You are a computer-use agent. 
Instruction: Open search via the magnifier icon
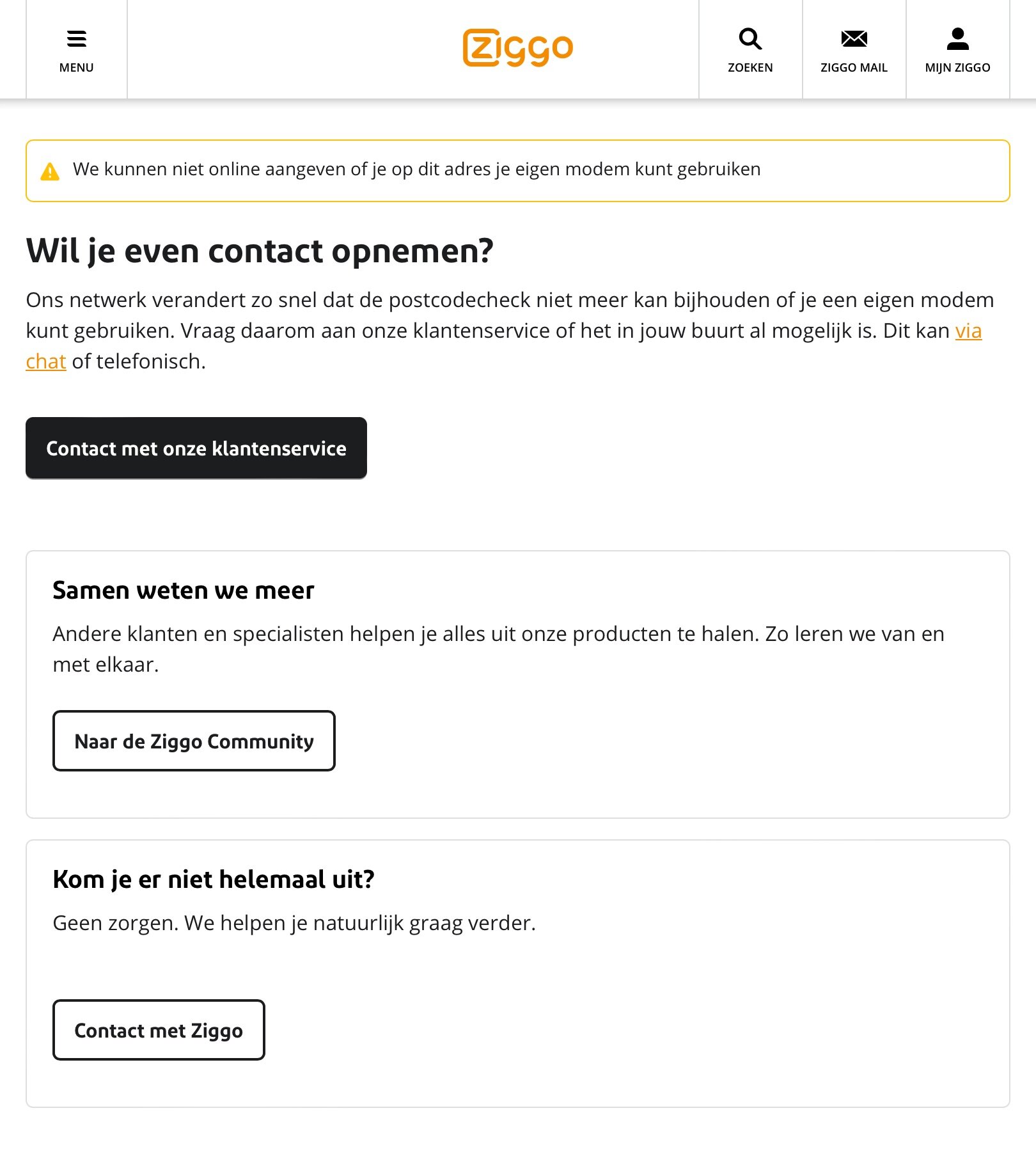(750, 39)
